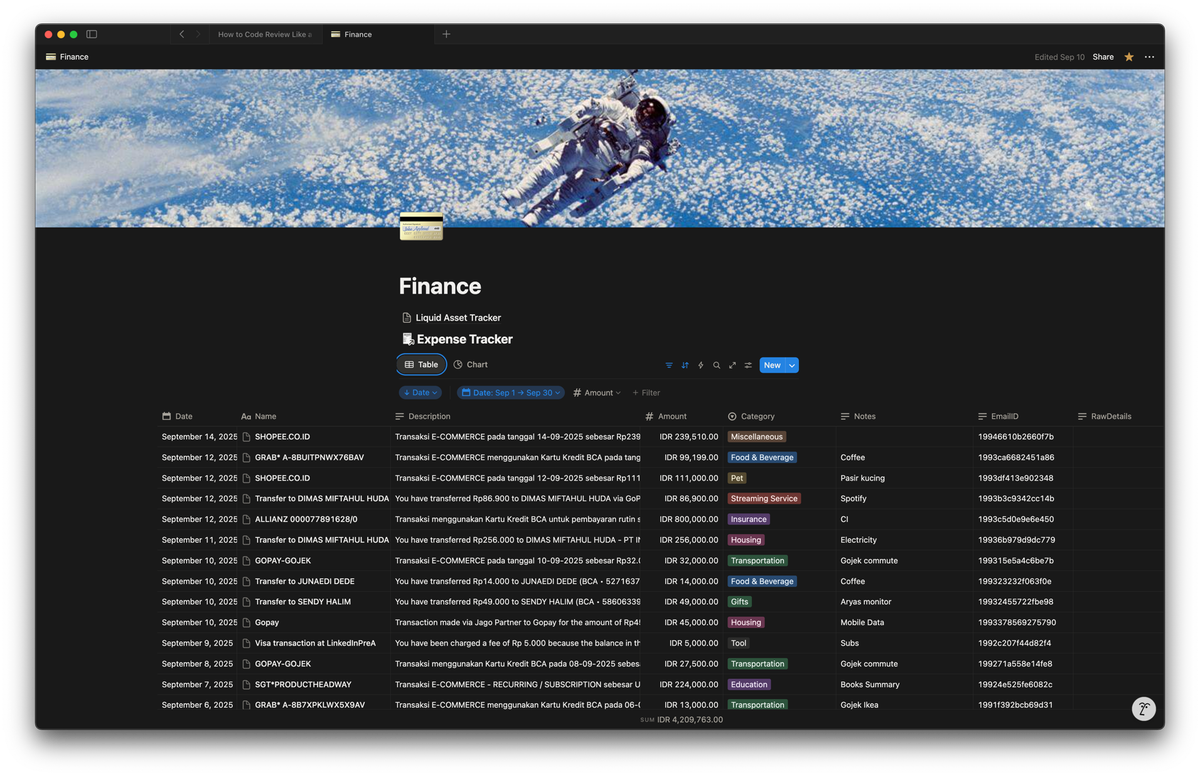Click the Date: Sep 1 to Sep 30 filter pill
Image resolution: width=1200 pixels, height=776 pixels.
(510, 392)
